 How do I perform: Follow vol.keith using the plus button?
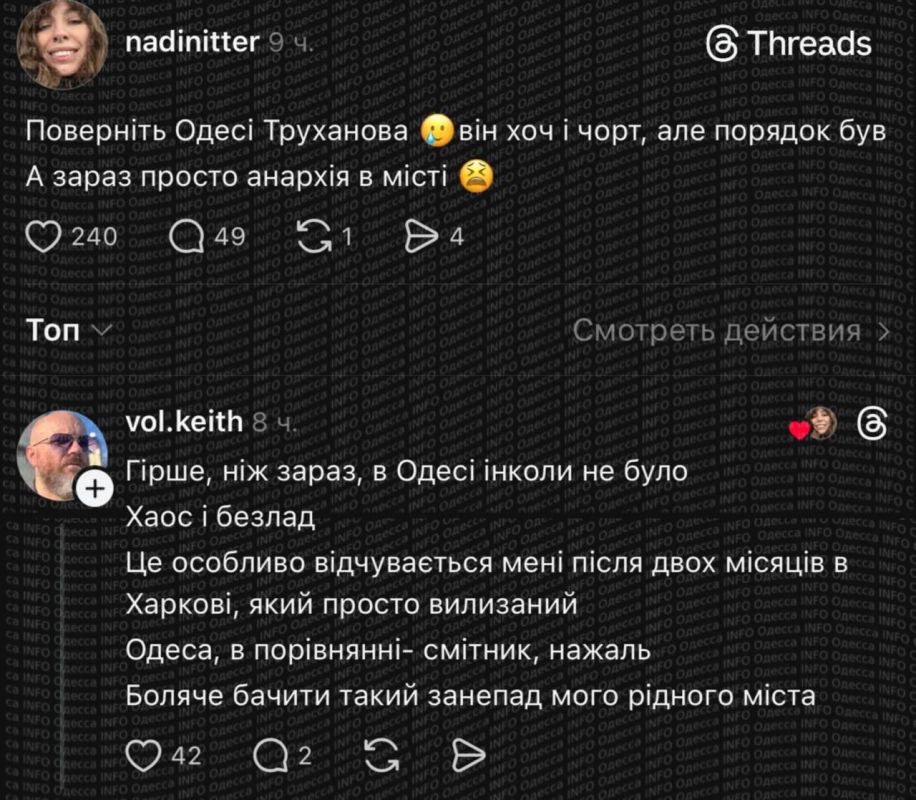pyautogui.click(x=94, y=489)
